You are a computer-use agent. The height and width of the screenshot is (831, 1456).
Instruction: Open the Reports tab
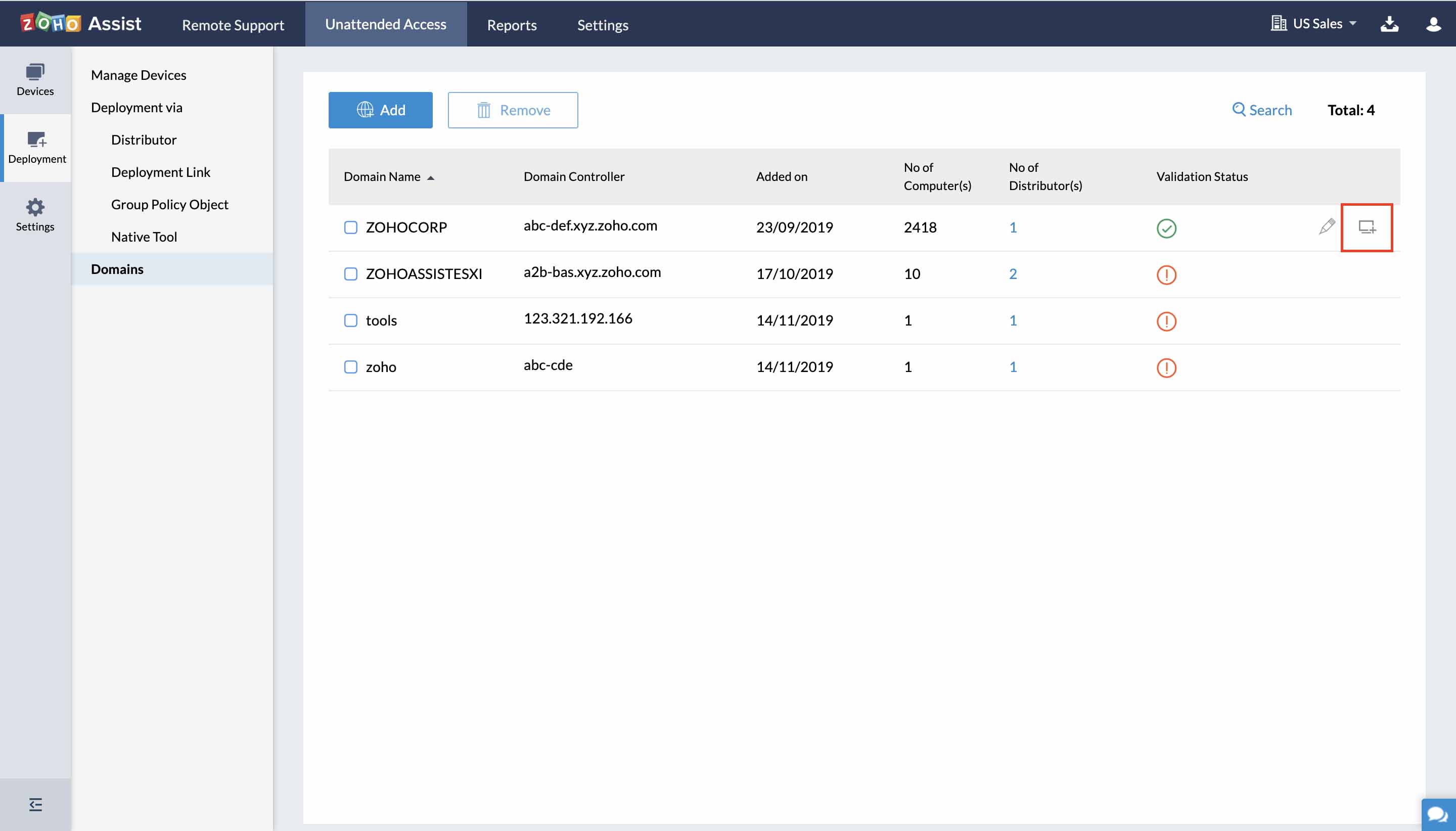coord(512,25)
